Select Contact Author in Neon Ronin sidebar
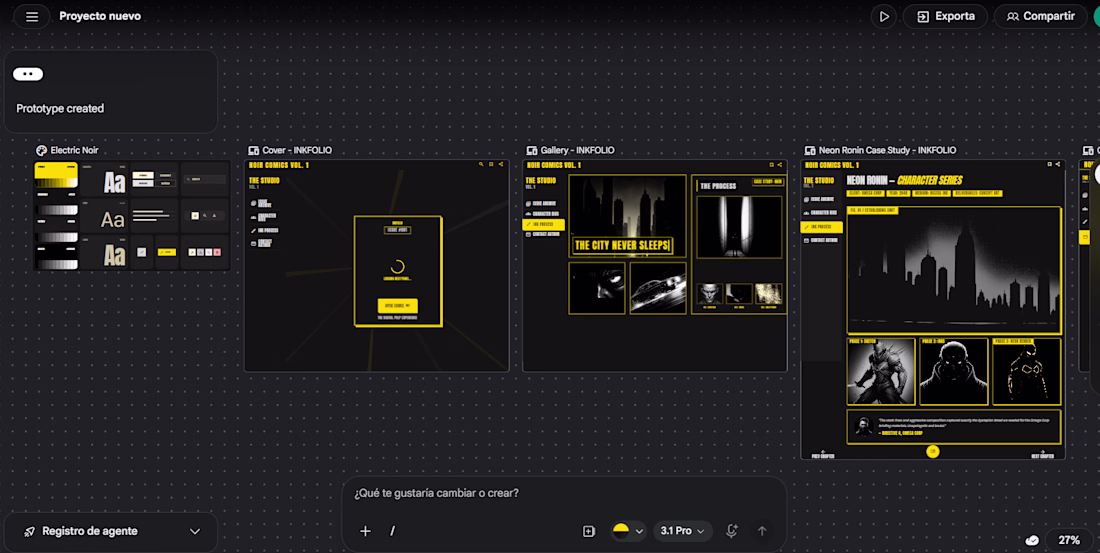Viewport: 1100px width, 553px height. tap(821, 241)
